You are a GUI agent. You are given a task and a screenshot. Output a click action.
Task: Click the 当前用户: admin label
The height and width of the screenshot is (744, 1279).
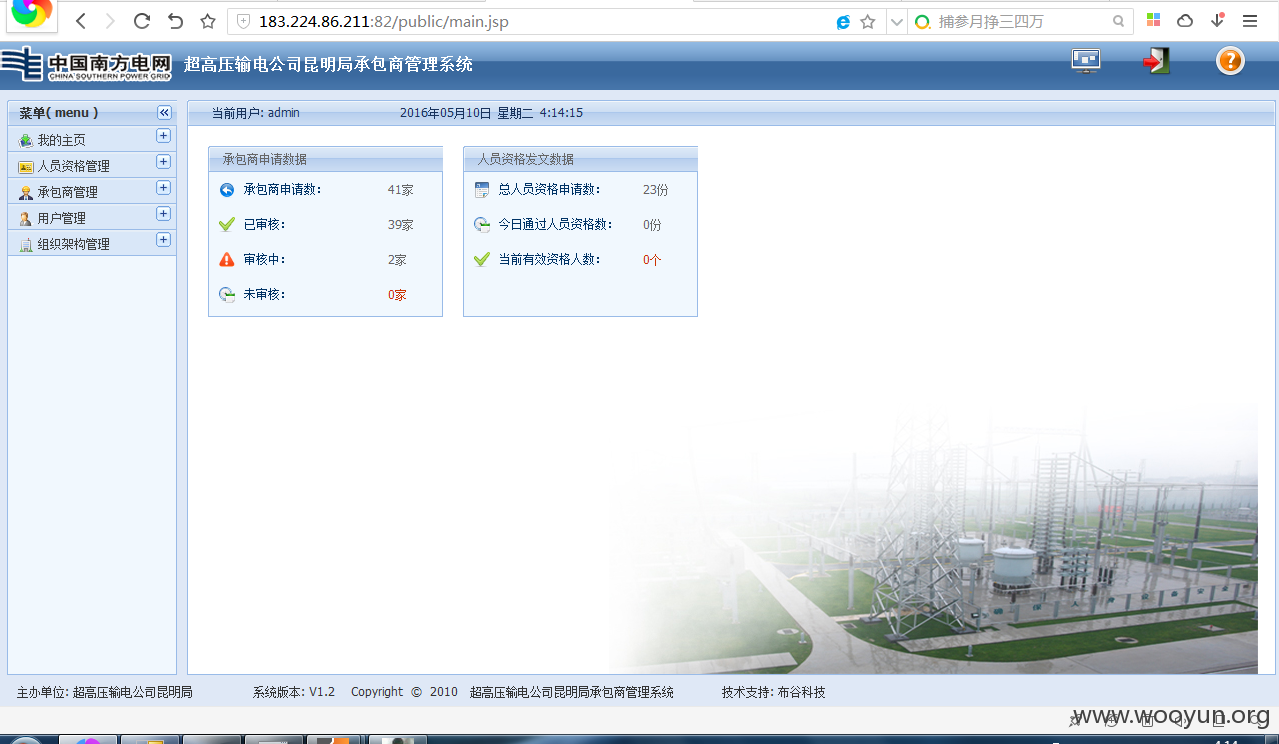point(256,113)
